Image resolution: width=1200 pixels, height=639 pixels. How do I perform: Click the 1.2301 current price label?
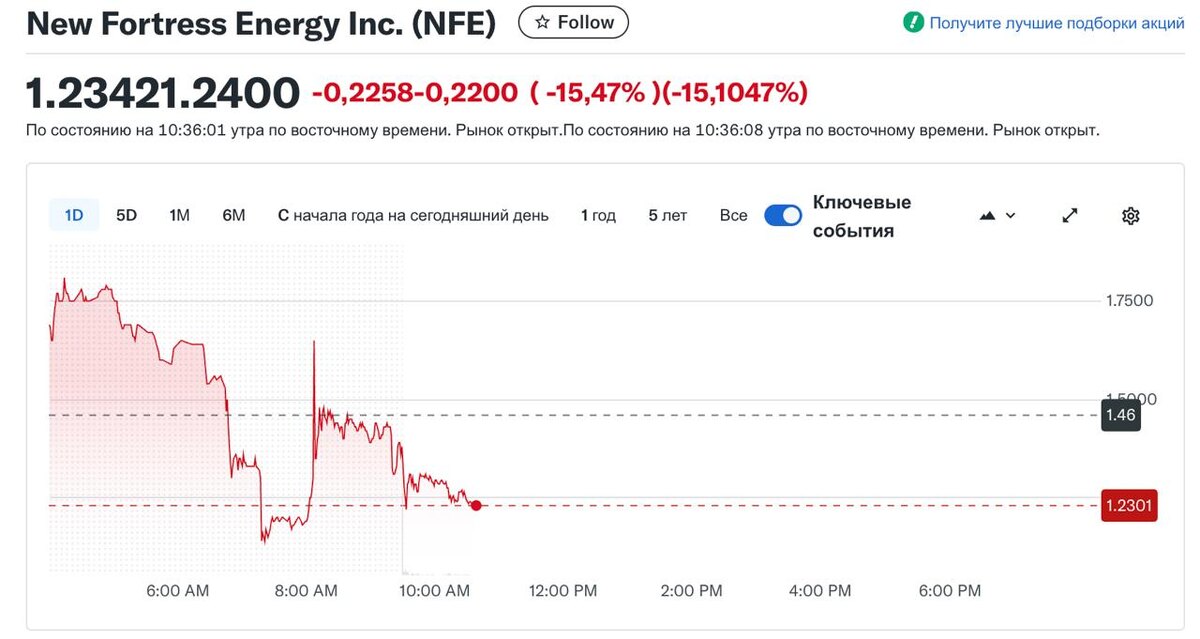click(x=1129, y=506)
